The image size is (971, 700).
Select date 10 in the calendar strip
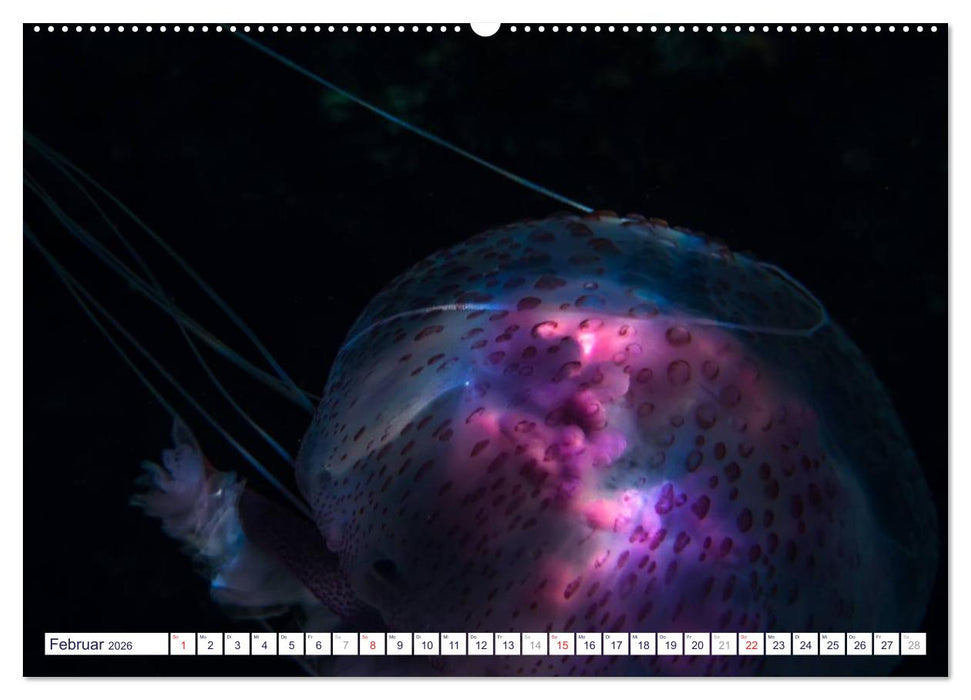(x=426, y=645)
